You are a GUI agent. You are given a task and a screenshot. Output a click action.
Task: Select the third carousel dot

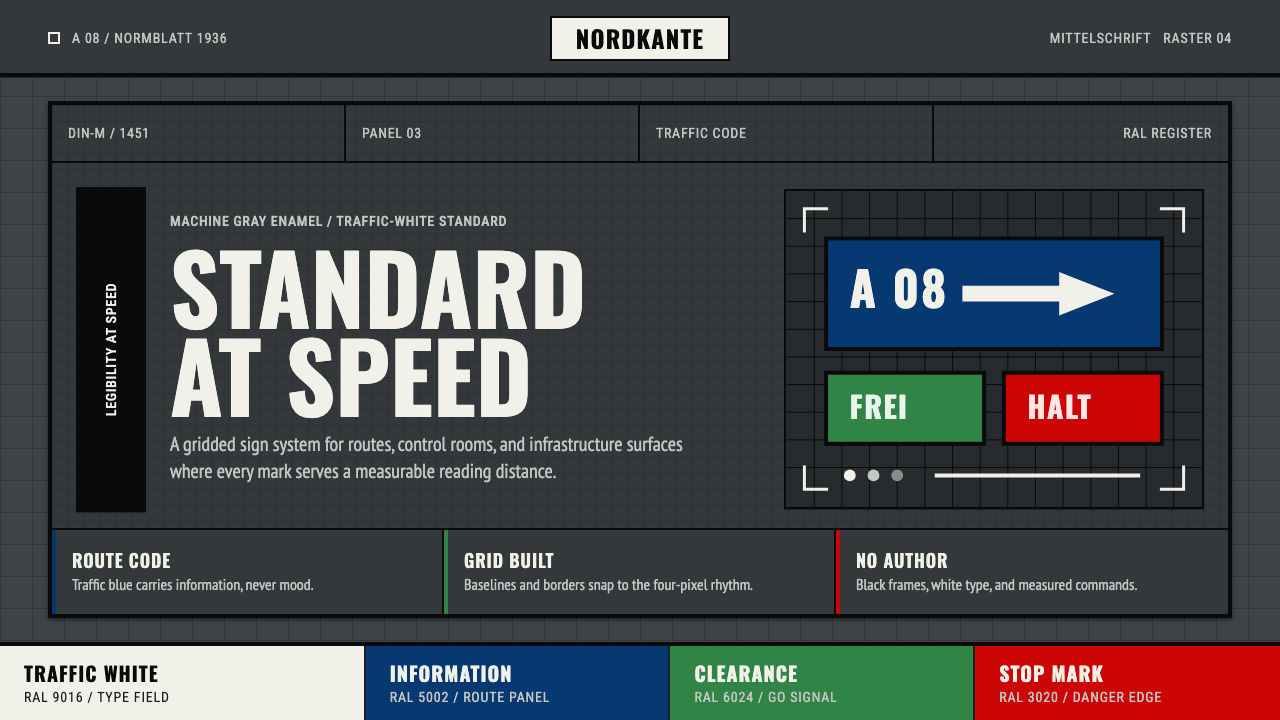(897, 475)
